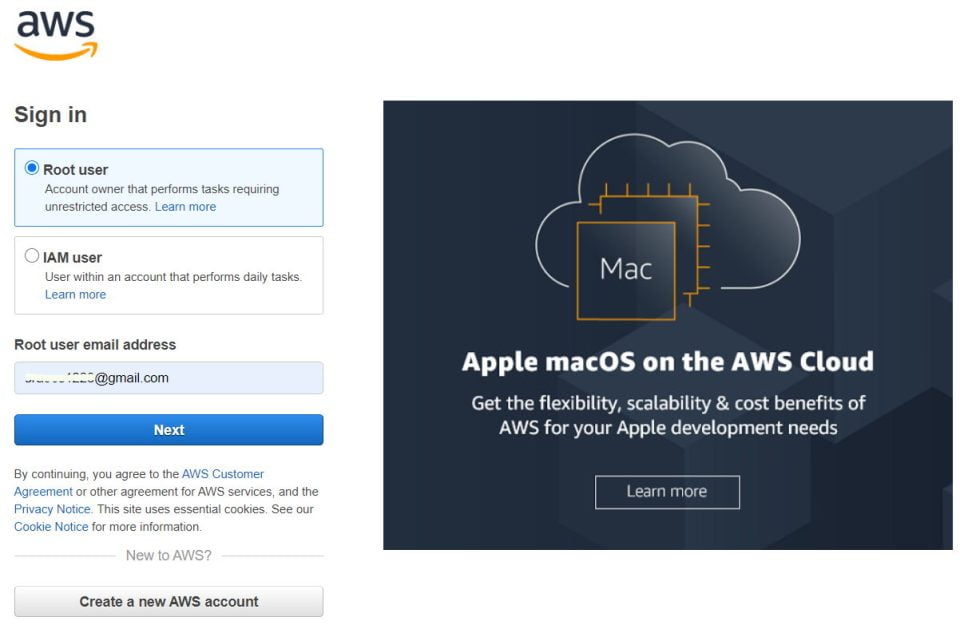The image size is (960, 625).
Task: Open Learn more link under Root user
Action: coord(185,207)
